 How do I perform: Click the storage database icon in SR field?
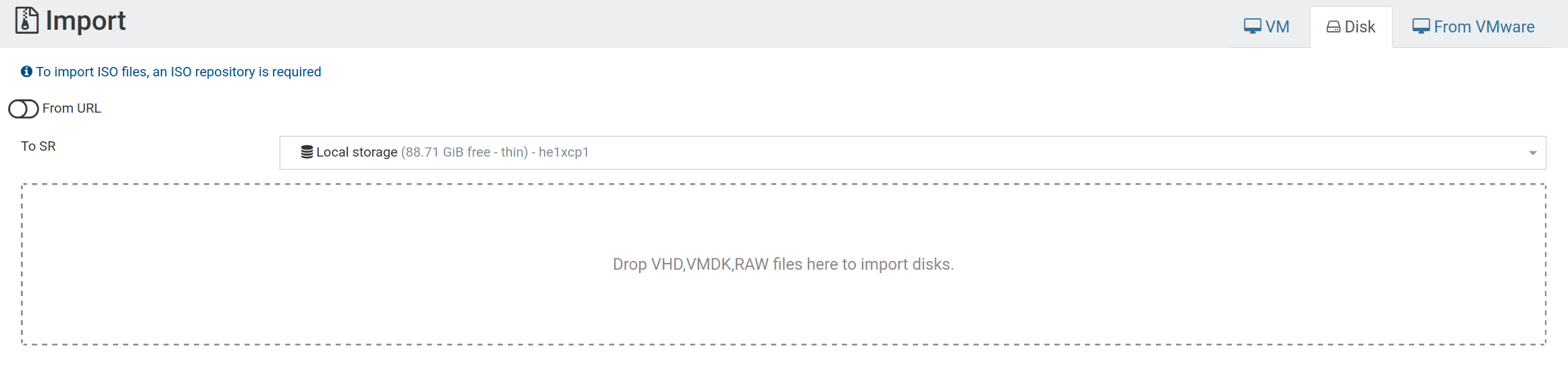pos(307,152)
